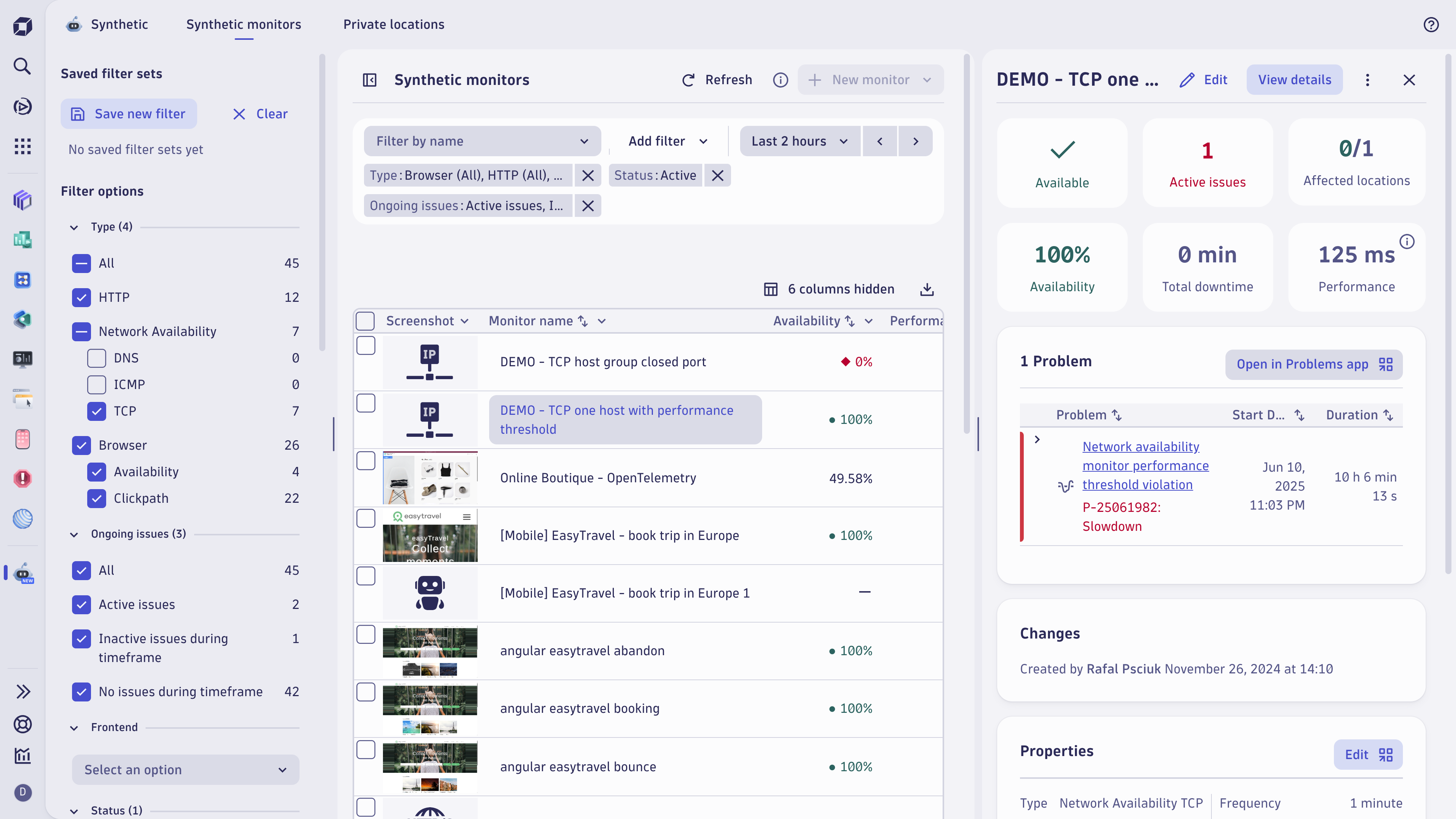
Task: Collapse the Ongoing issues (3) section
Action: 74,534
